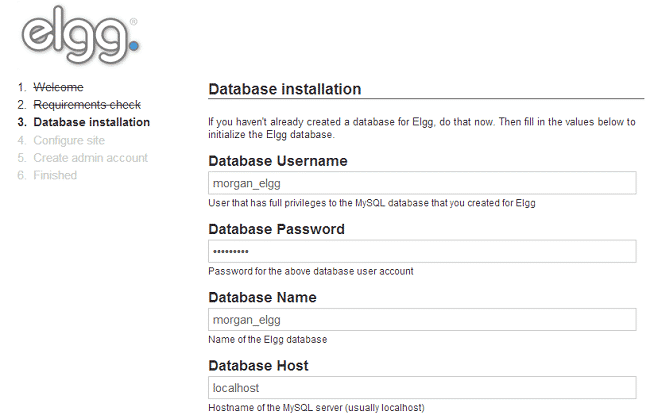Click into the Database Password field
This screenshot has height=415, width=650.
422,251
